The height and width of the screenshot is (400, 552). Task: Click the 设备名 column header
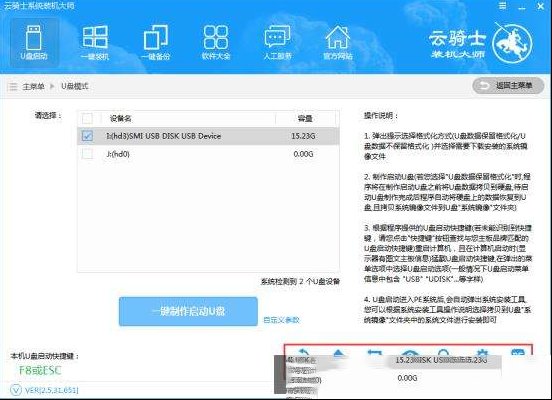120,118
